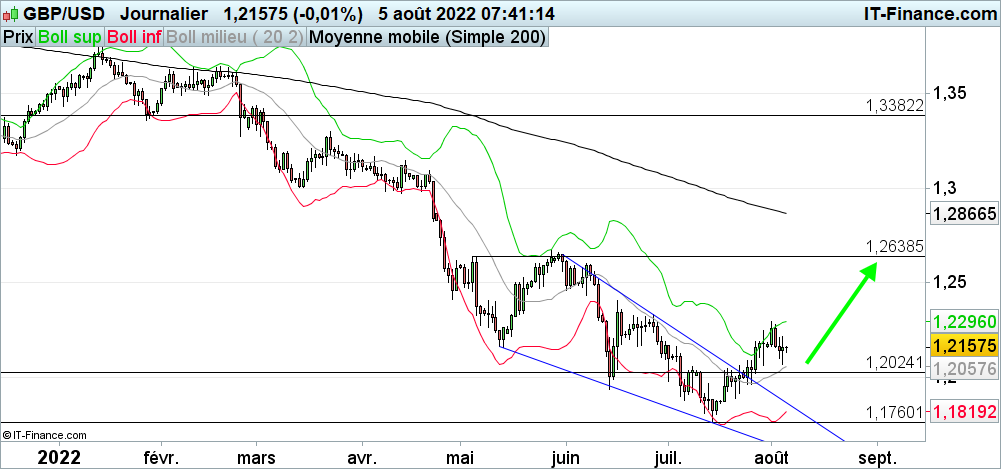Toggle the Boll inf indicator label
Image resolution: width=1001 pixels, height=469 pixels.
[x=134, y=37]
